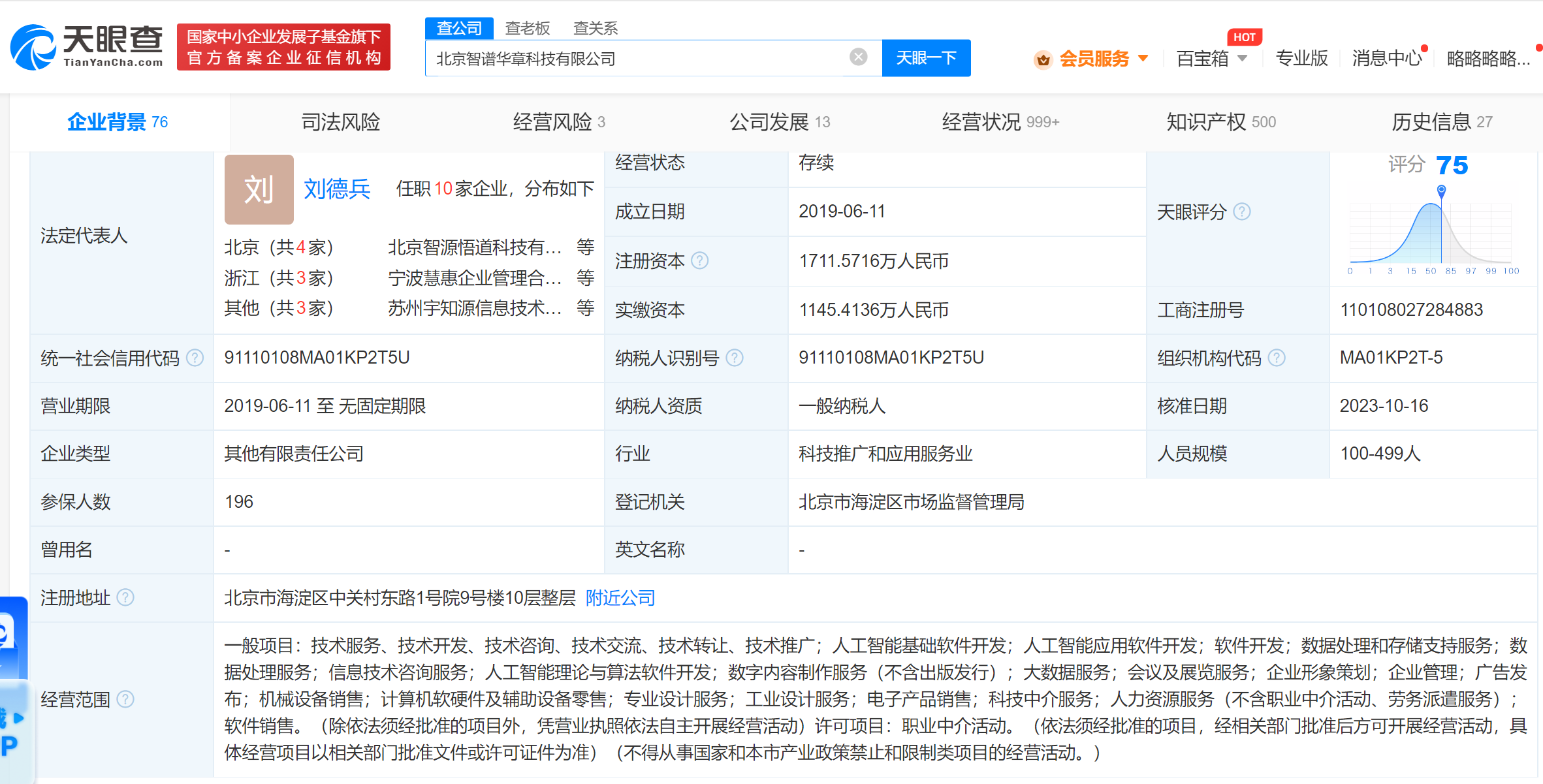
Task: Click the 附近公司 link
Action: coord(620,598)
